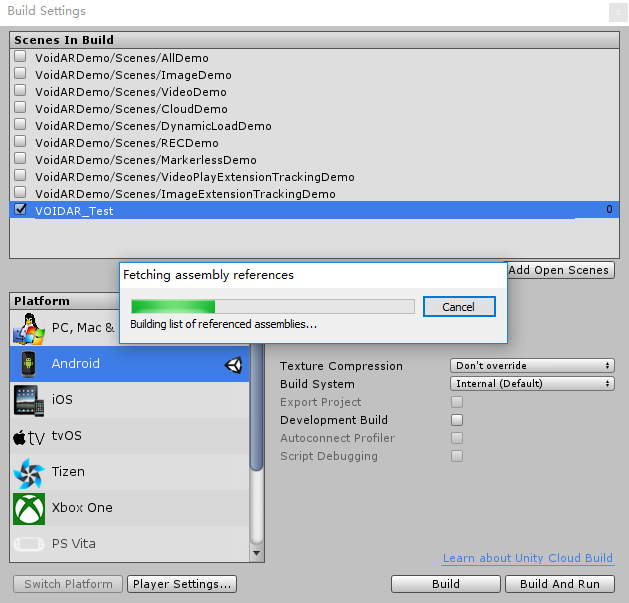Select the VoidARDemo/Scenes/RECDemo scene row

coord(314,143)
